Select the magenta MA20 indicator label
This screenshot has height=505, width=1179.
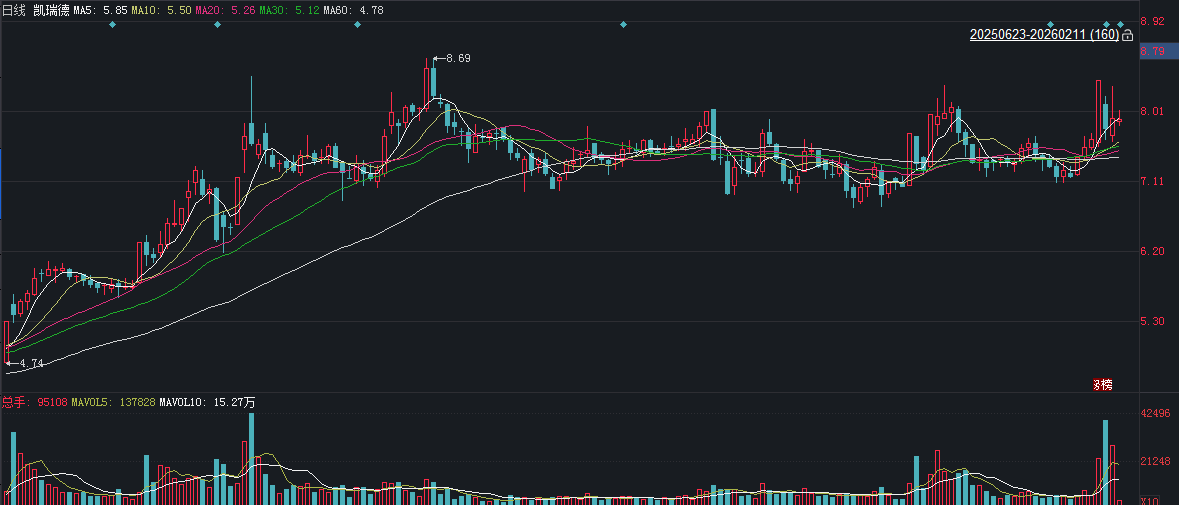(x=226, y=10)
